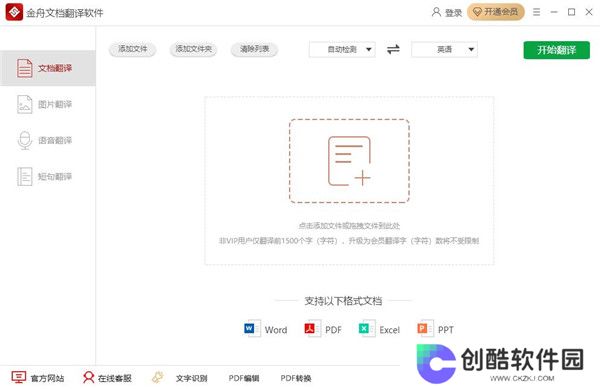
Task: Click the user login person icon
Action: tap(436, 12)
